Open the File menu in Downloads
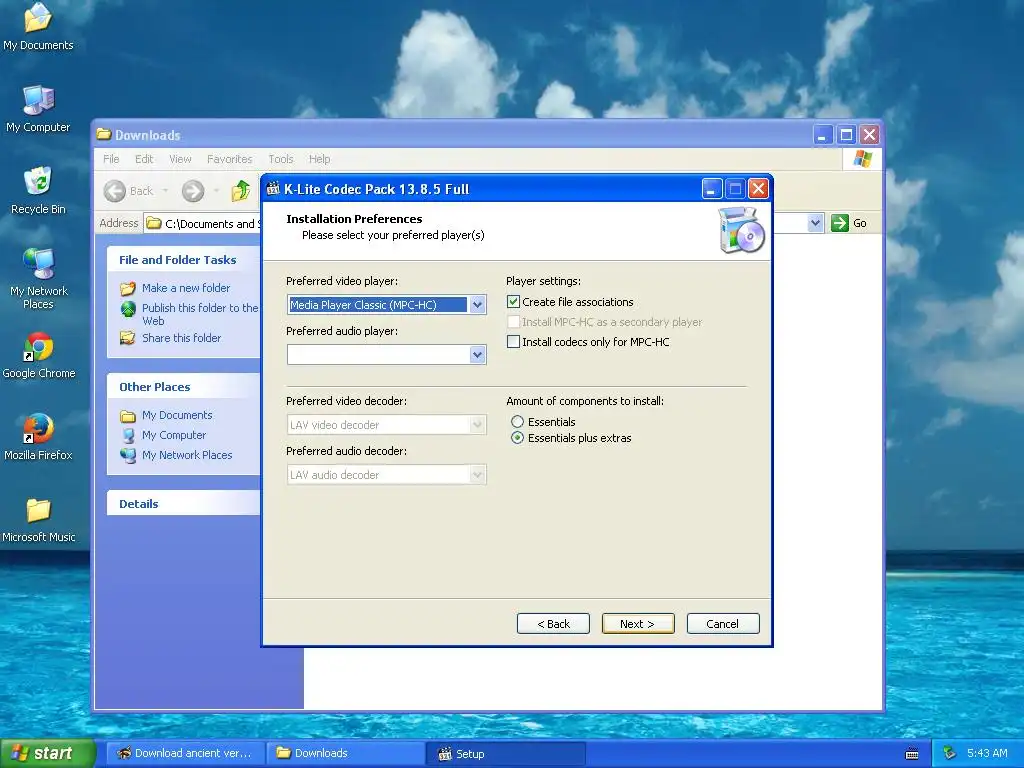The image size is (1024, 768). pyautogui.click(x=111, y=159)
